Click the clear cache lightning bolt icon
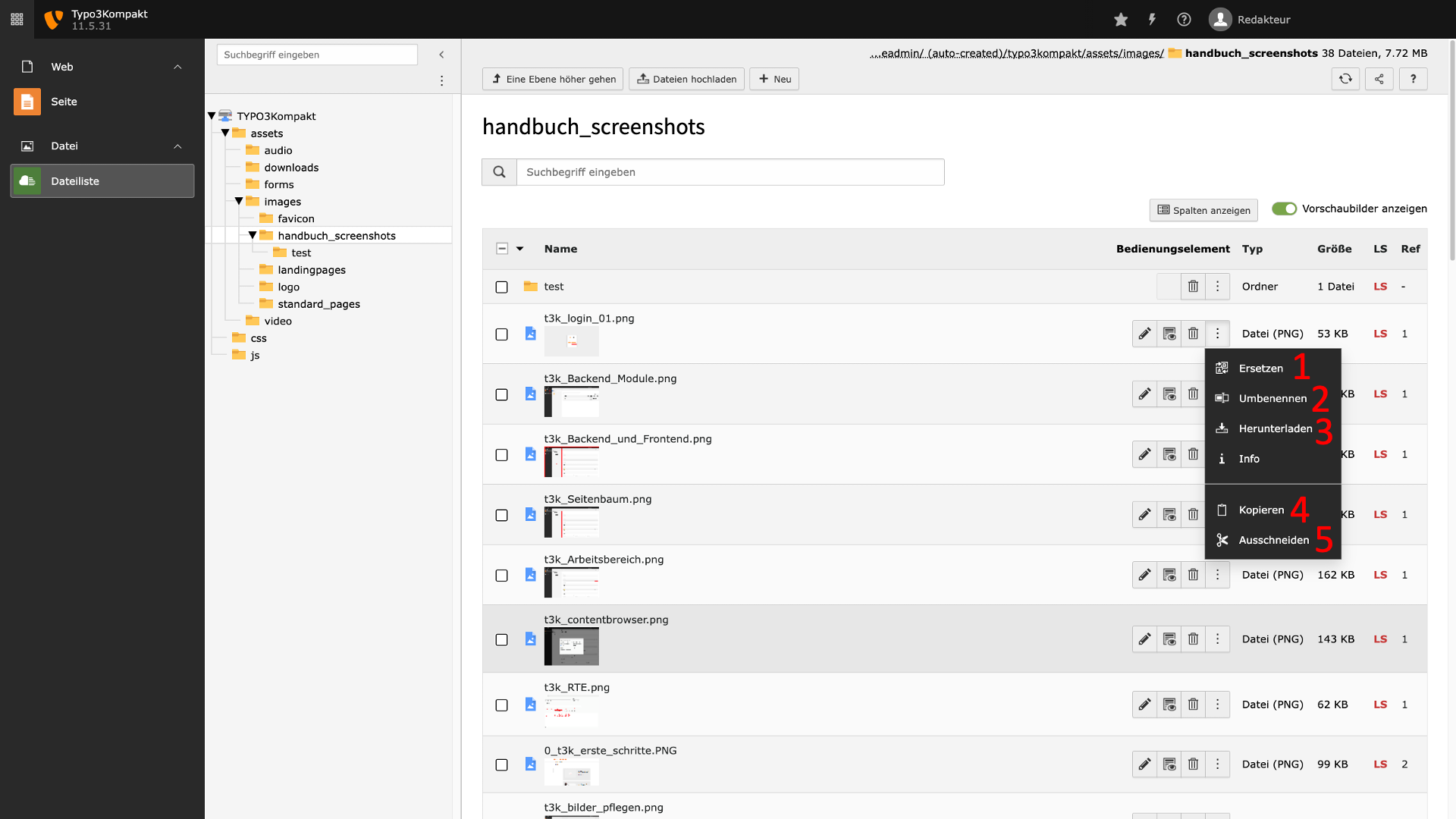 (x=1152, y=20)
